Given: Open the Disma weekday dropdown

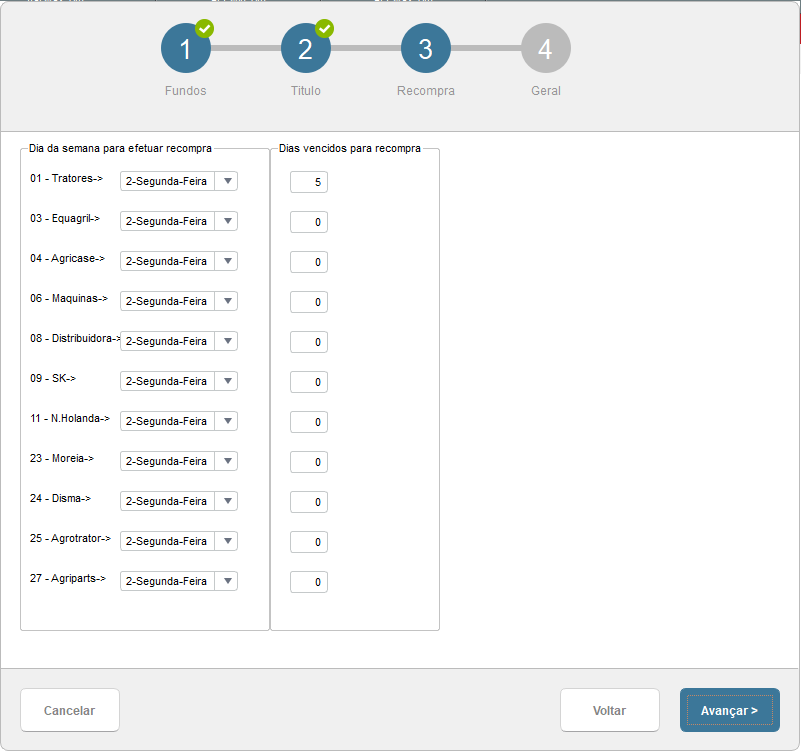Looking at the screenshot, I should (x=179, y=501).
